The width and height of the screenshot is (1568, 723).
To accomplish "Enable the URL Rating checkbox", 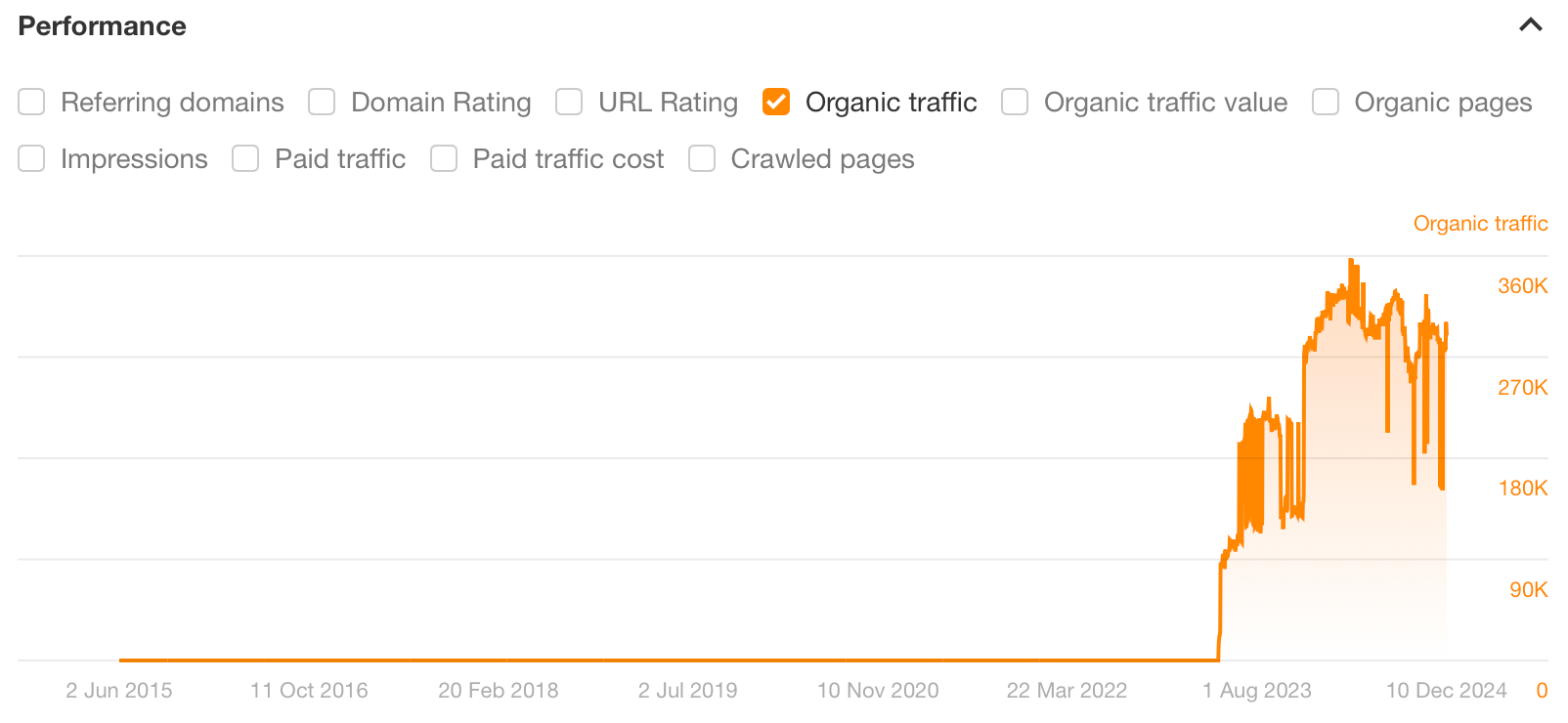I will click(x=568, y=102).
